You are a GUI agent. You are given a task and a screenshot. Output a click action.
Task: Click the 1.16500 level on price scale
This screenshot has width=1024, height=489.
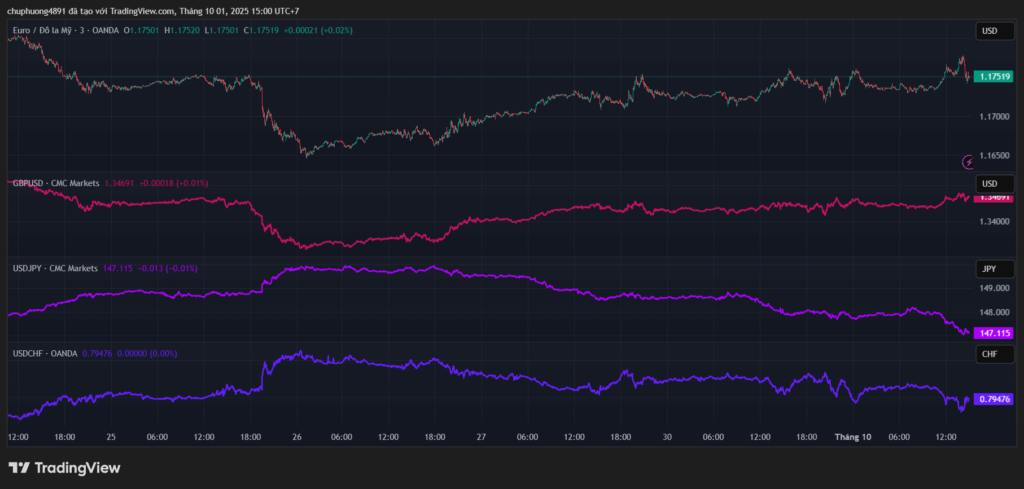[993, 156]
